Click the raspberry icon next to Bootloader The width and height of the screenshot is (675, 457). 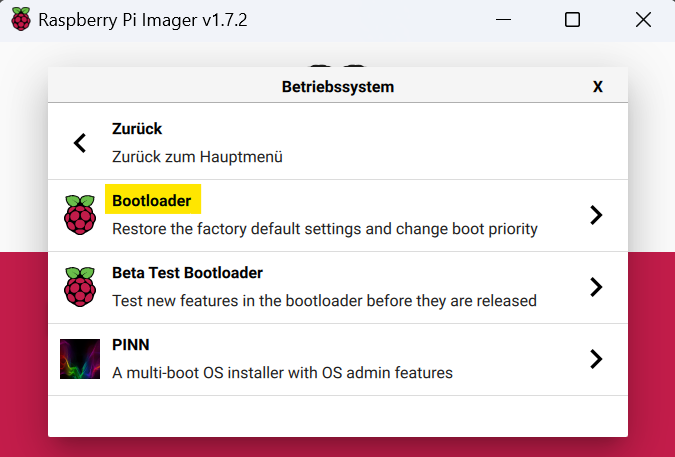tap(80, 215)
